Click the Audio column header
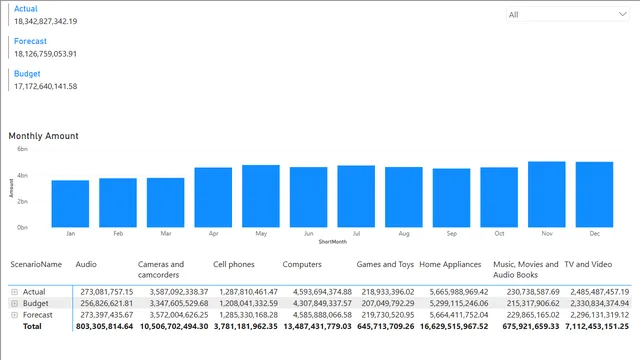 86,264
